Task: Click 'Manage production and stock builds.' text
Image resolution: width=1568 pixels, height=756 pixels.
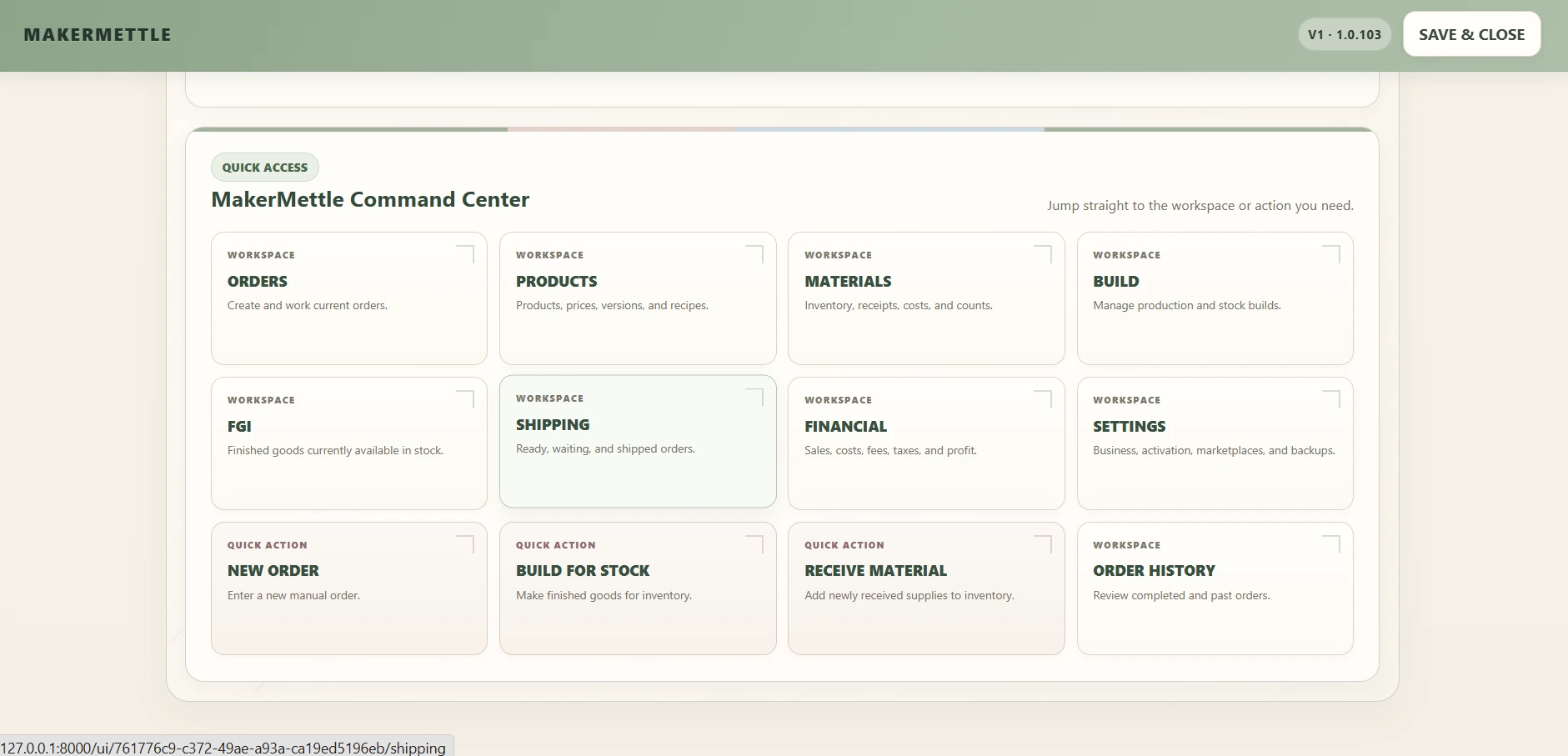Action: point(1187,306)
